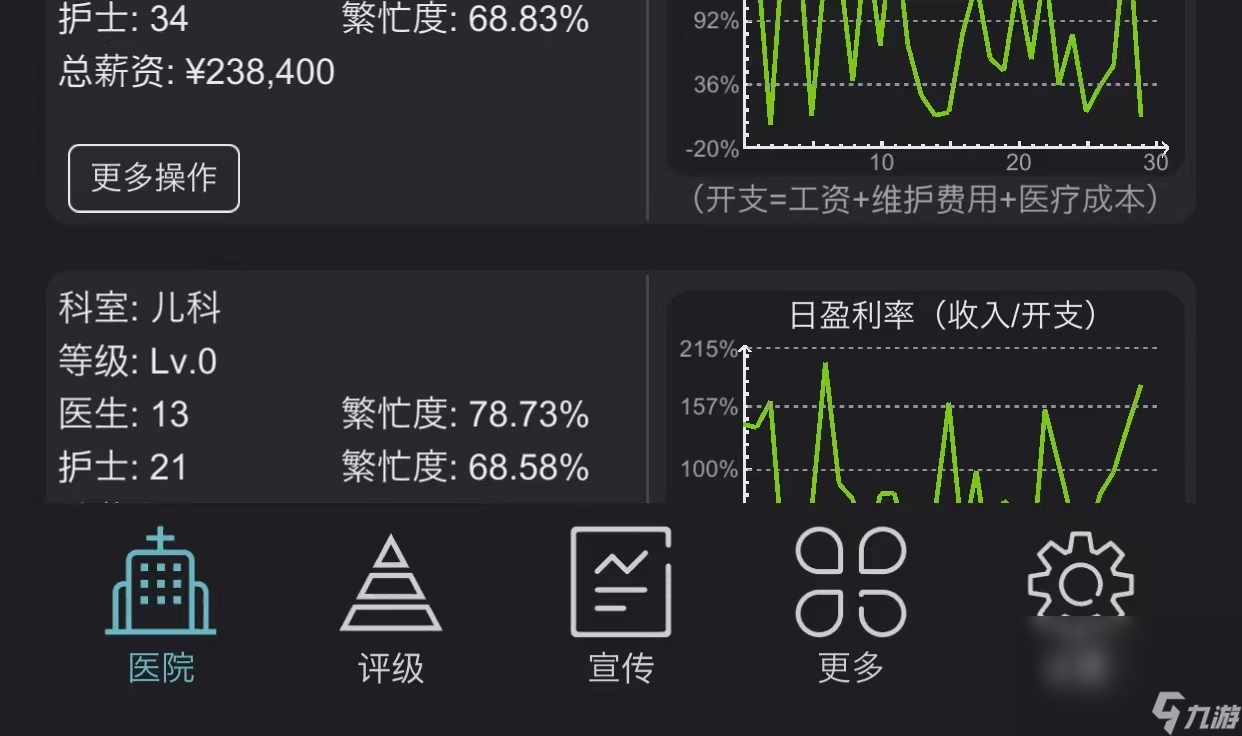Screen dimensions: 1242x736
Task: Click the 157% axis label
Action: click(709, 407)
